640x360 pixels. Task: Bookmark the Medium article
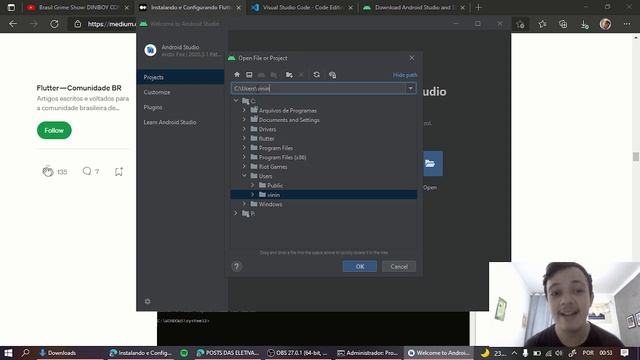[x=119, y=171]
